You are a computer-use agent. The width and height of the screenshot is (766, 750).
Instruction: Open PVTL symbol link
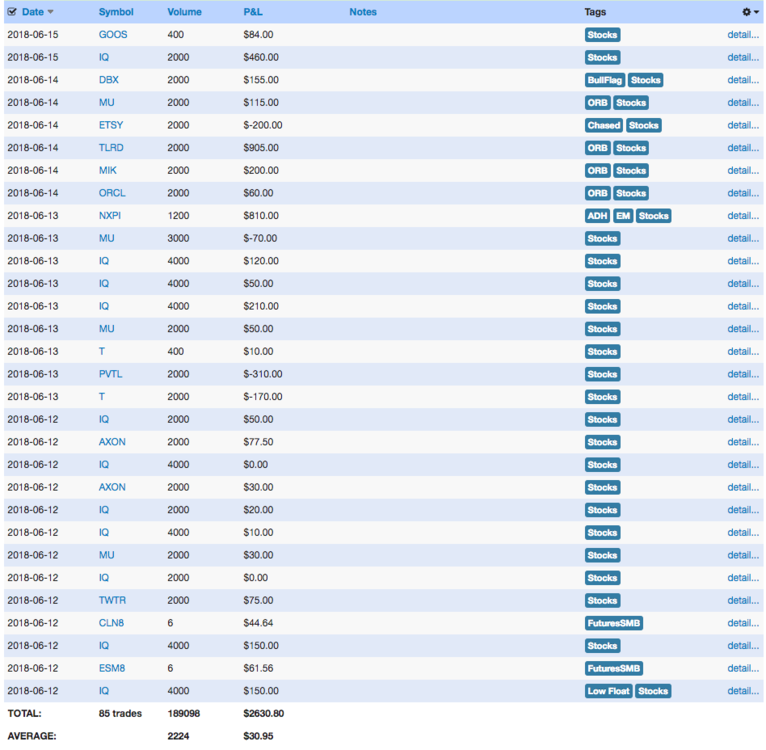[x=110, y=374]
